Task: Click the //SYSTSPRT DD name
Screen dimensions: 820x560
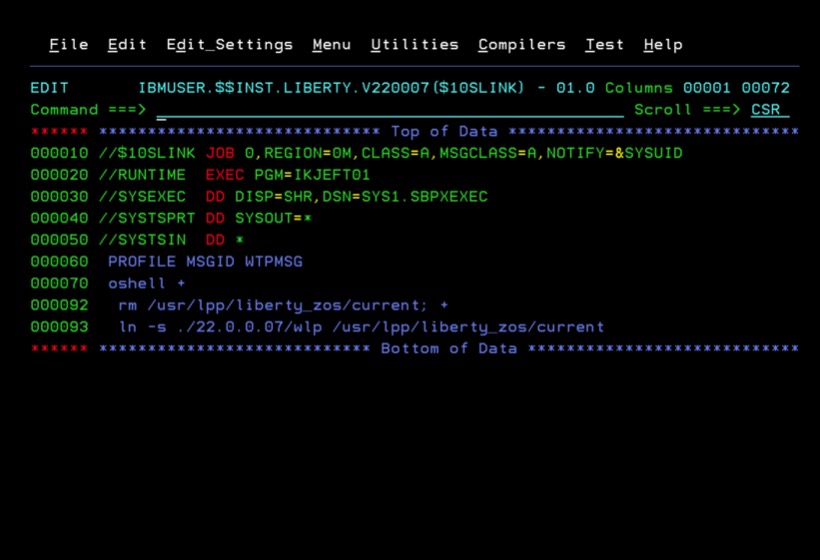Action: 147,219
